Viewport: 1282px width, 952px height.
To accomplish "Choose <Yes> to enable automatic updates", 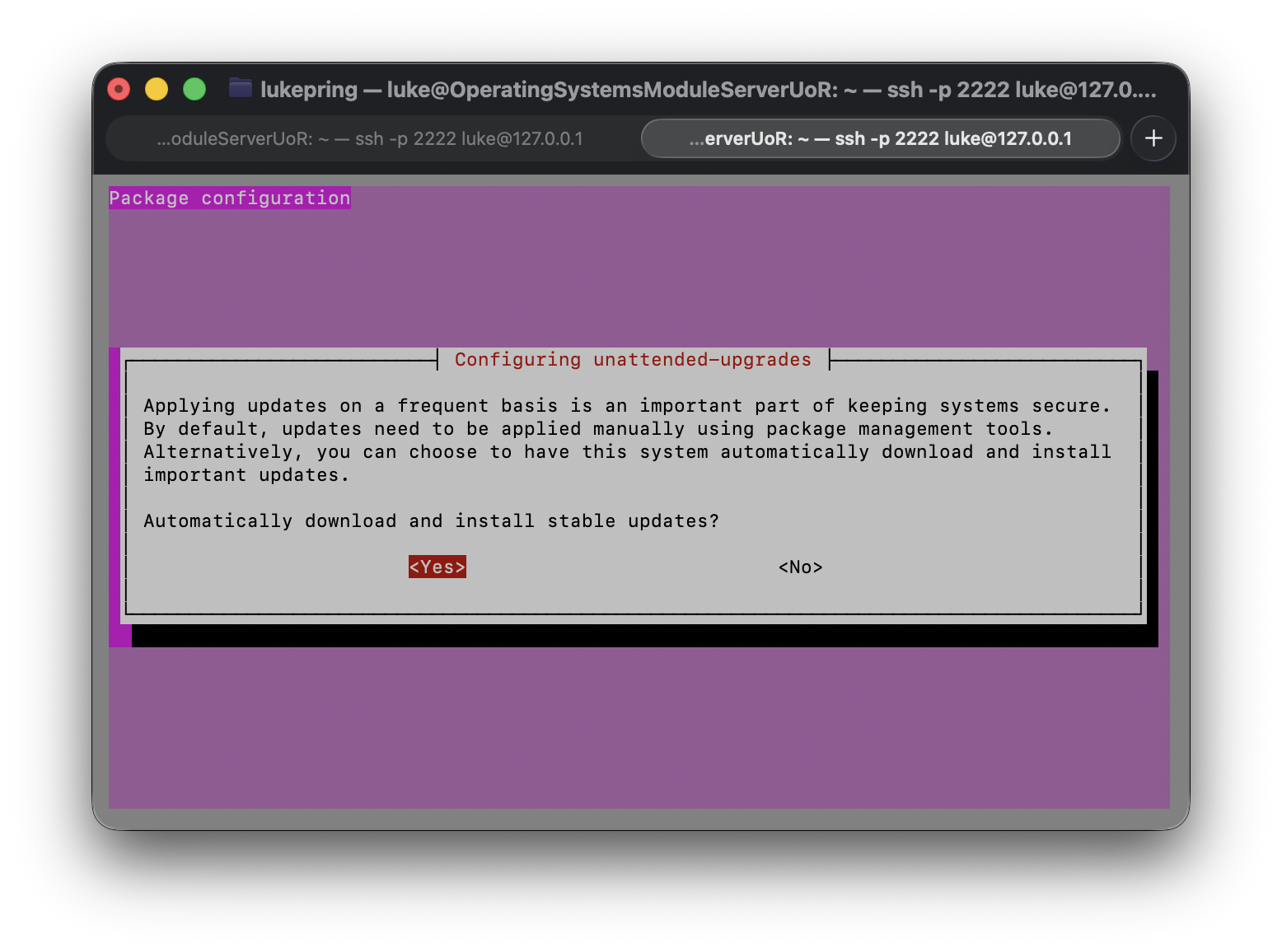I will click(437, 567).
